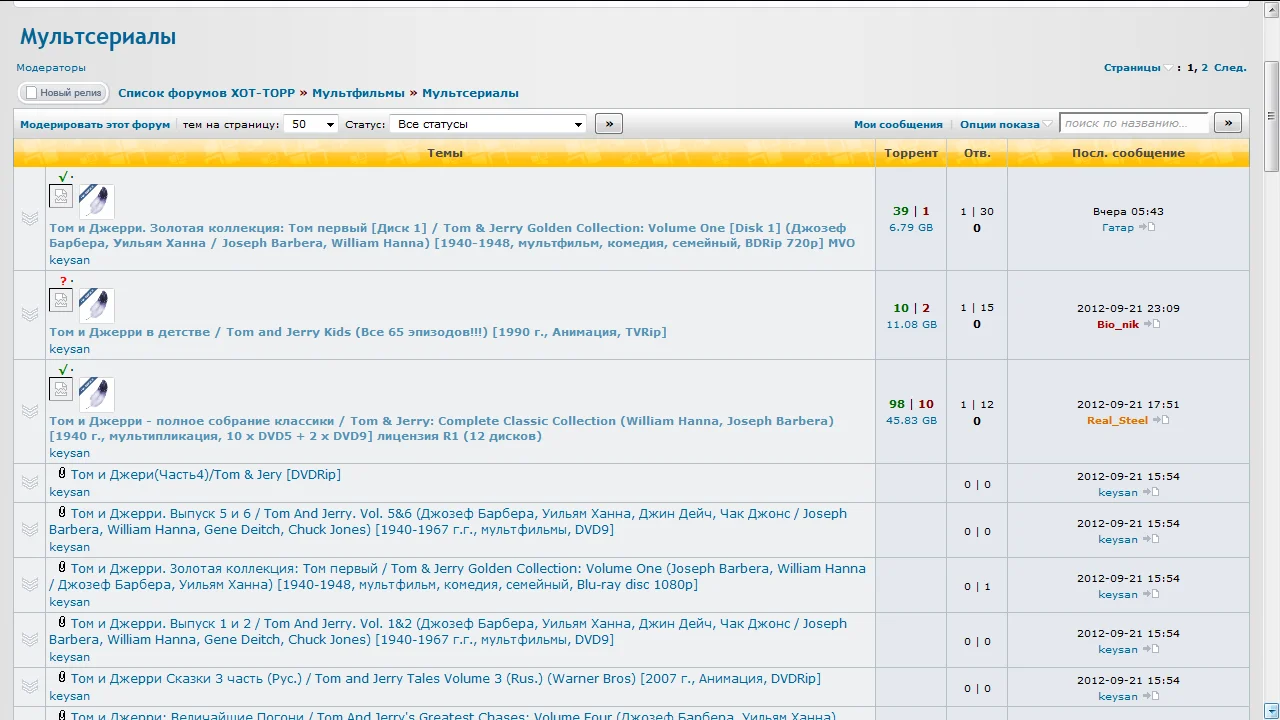Click the red question mark status on the Tom and Jerry Kids topic
The height and width of the screenshot is (720, 1280).
point(63,281)
